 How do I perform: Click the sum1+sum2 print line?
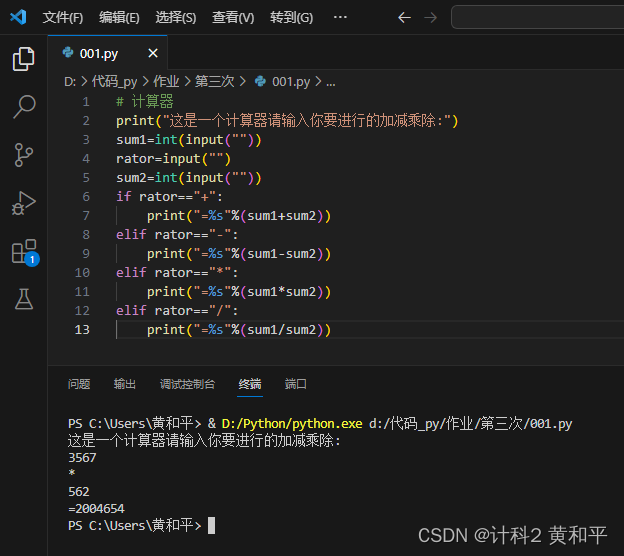tap(239, 216)
